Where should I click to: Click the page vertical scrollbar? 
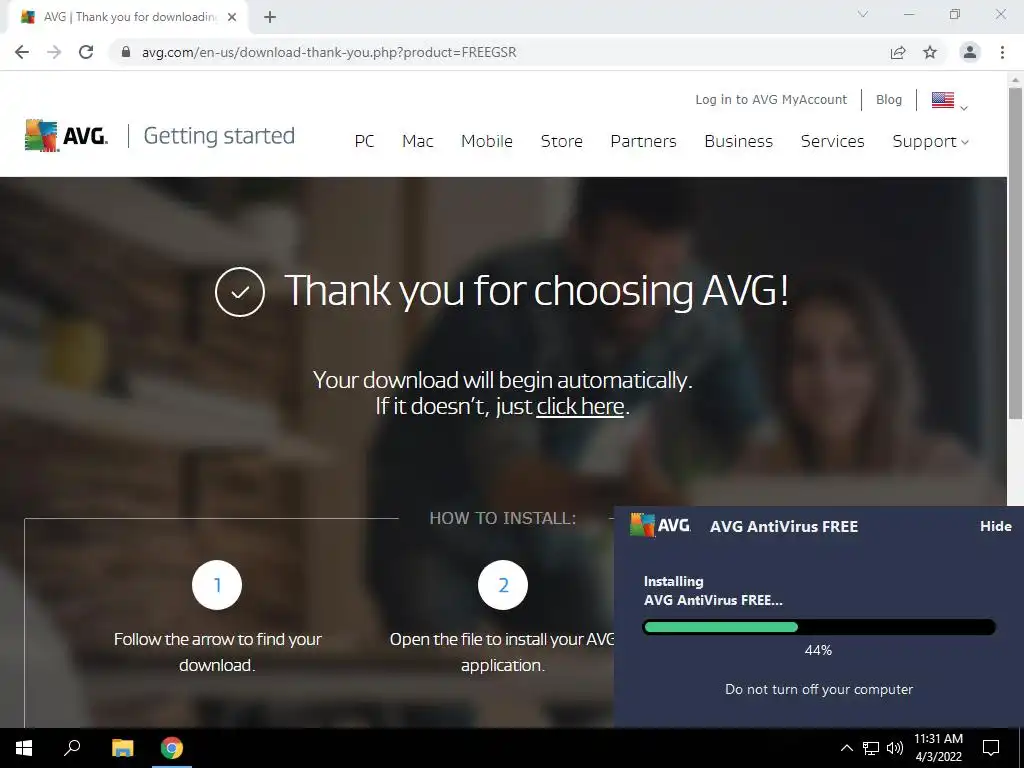(1015, 253)
